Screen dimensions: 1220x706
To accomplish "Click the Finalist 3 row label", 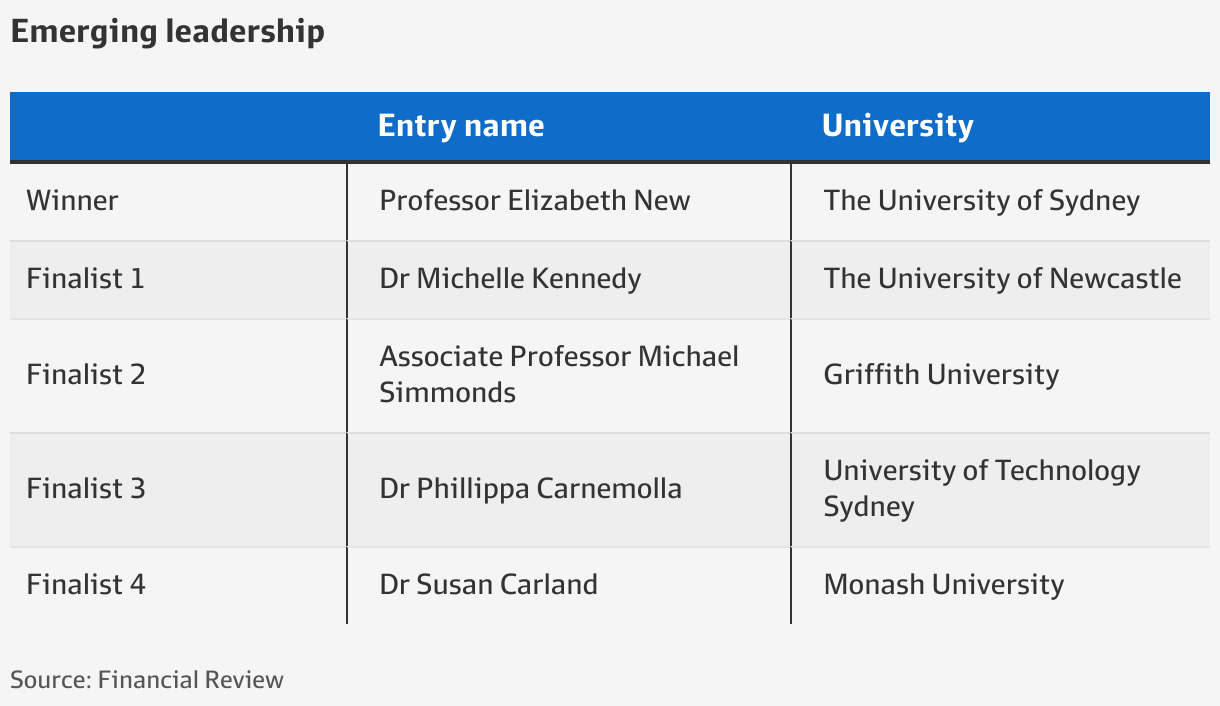I will 86,488.
